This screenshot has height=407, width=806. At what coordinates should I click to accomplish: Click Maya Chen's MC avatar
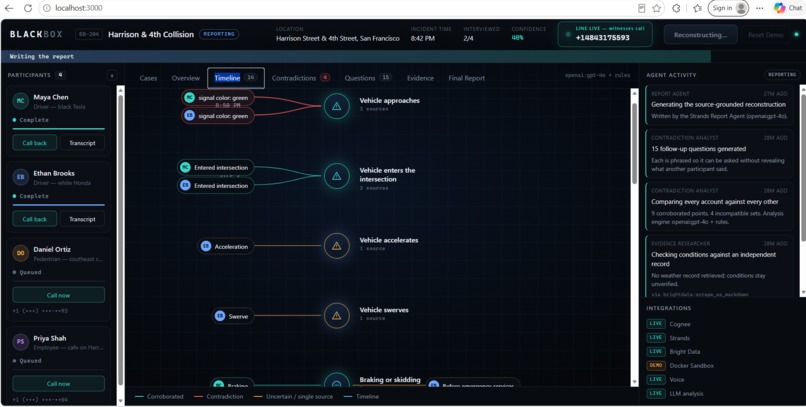[21, 101]
